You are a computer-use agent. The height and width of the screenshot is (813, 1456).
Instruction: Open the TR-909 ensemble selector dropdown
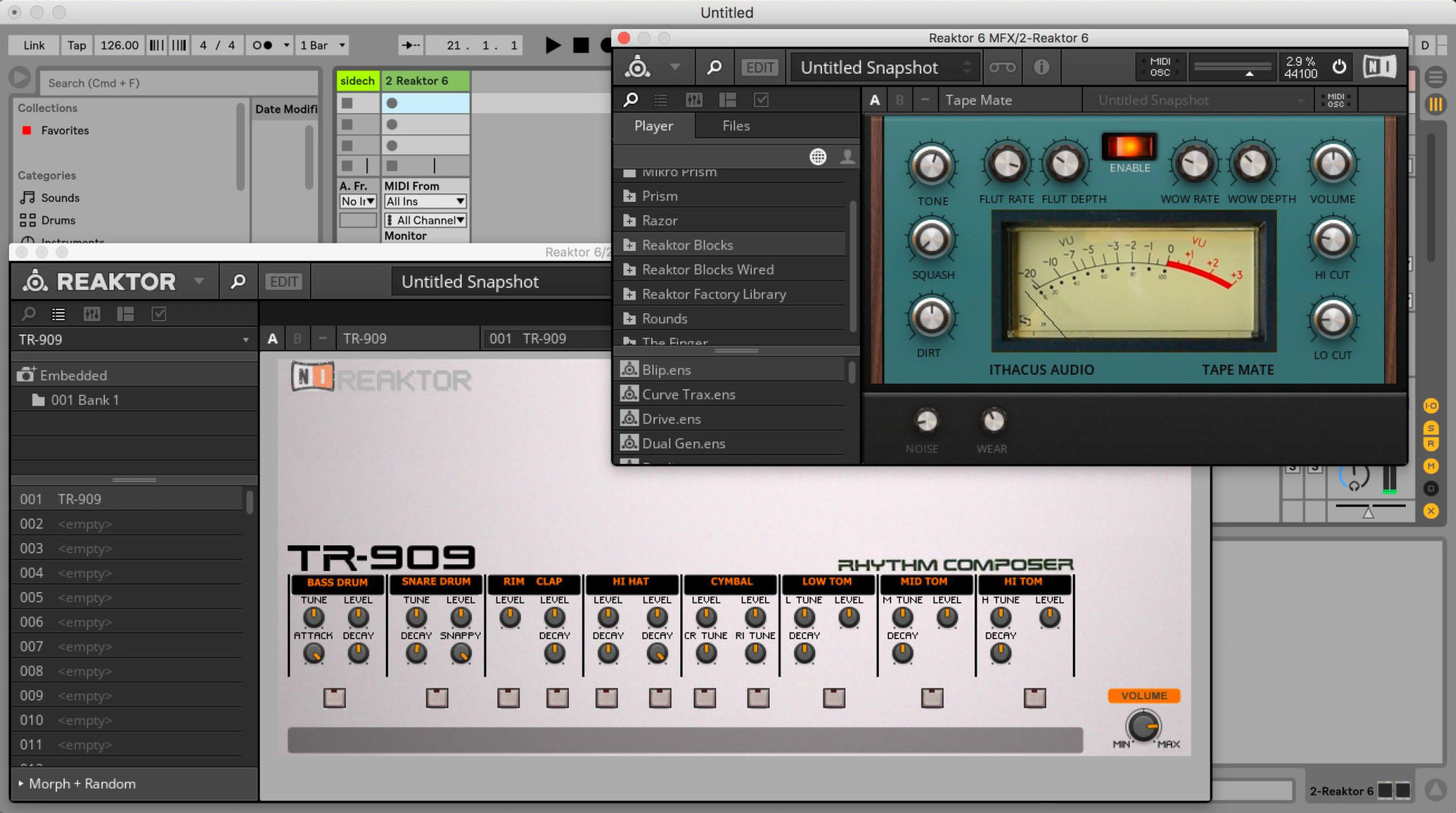pyautogui.click(x=133, y=339)
